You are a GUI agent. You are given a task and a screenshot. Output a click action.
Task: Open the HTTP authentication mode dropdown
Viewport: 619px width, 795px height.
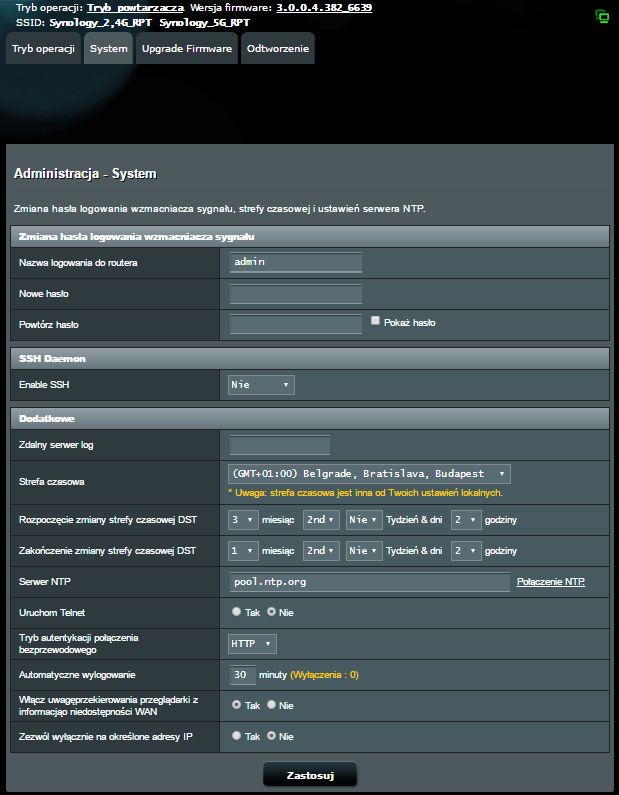tap(252, 644)
